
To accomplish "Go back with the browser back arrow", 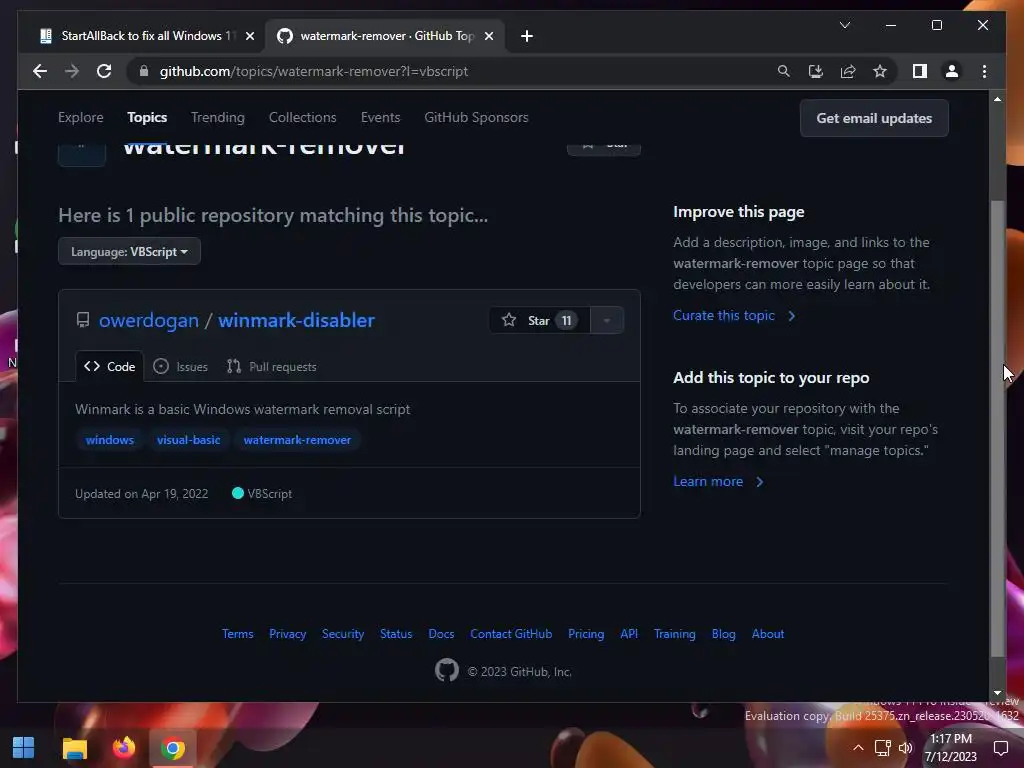I will 40,71.
